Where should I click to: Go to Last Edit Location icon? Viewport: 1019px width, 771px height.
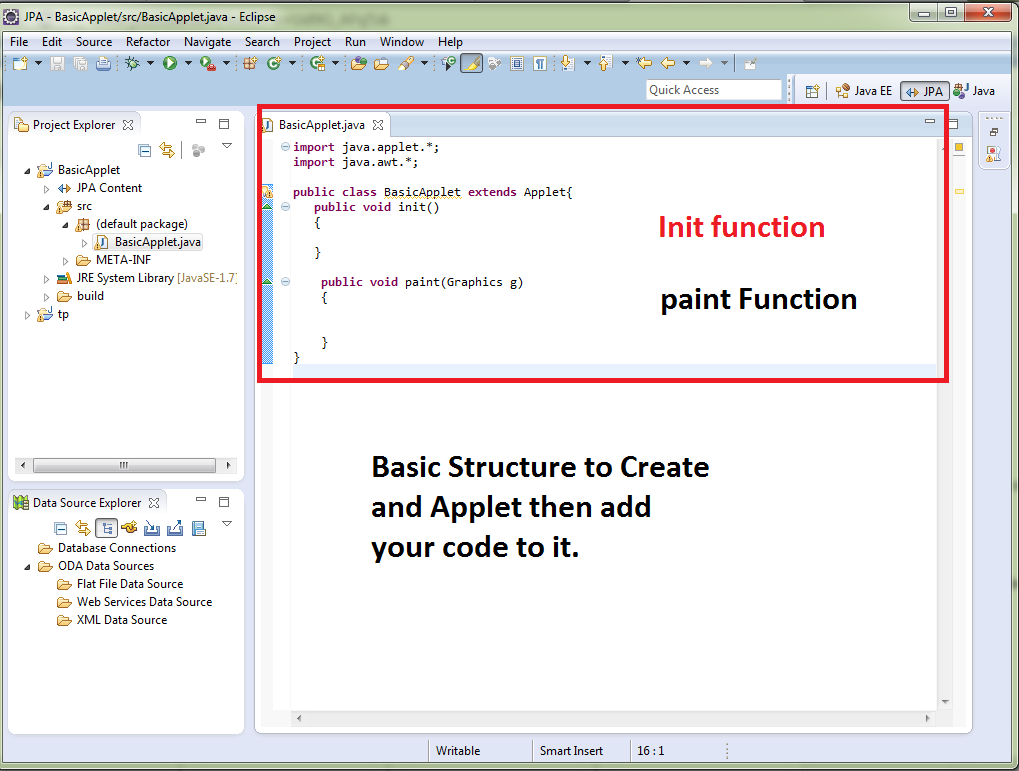[x=644, y=63]
